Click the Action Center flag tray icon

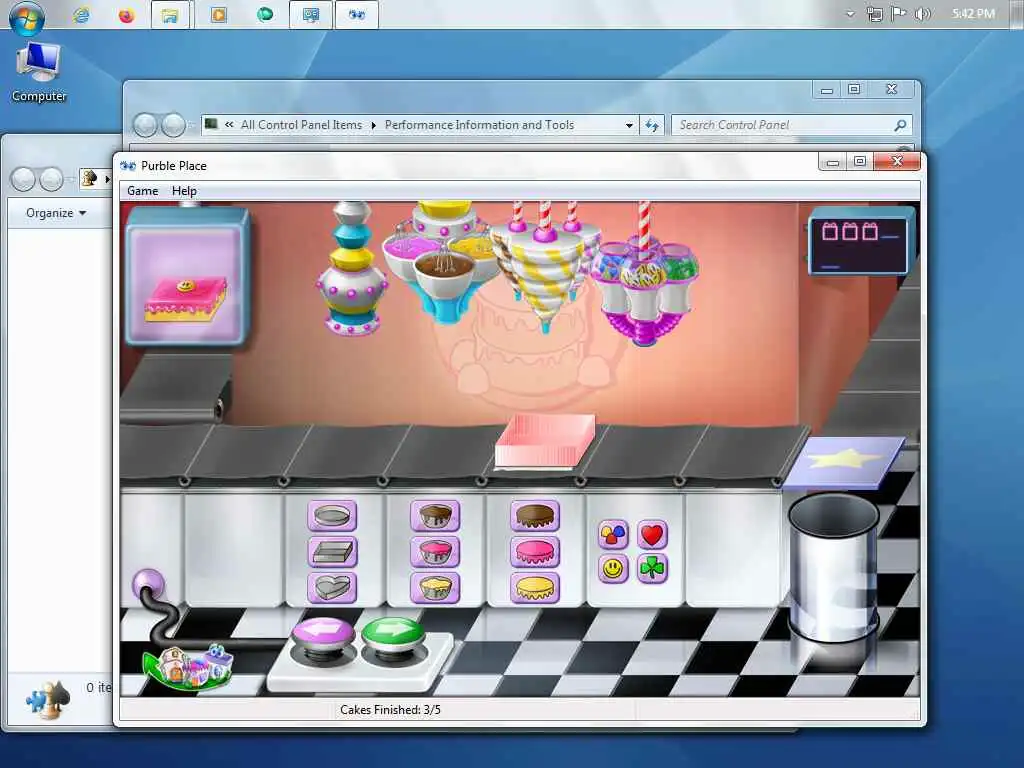point(898,14)
